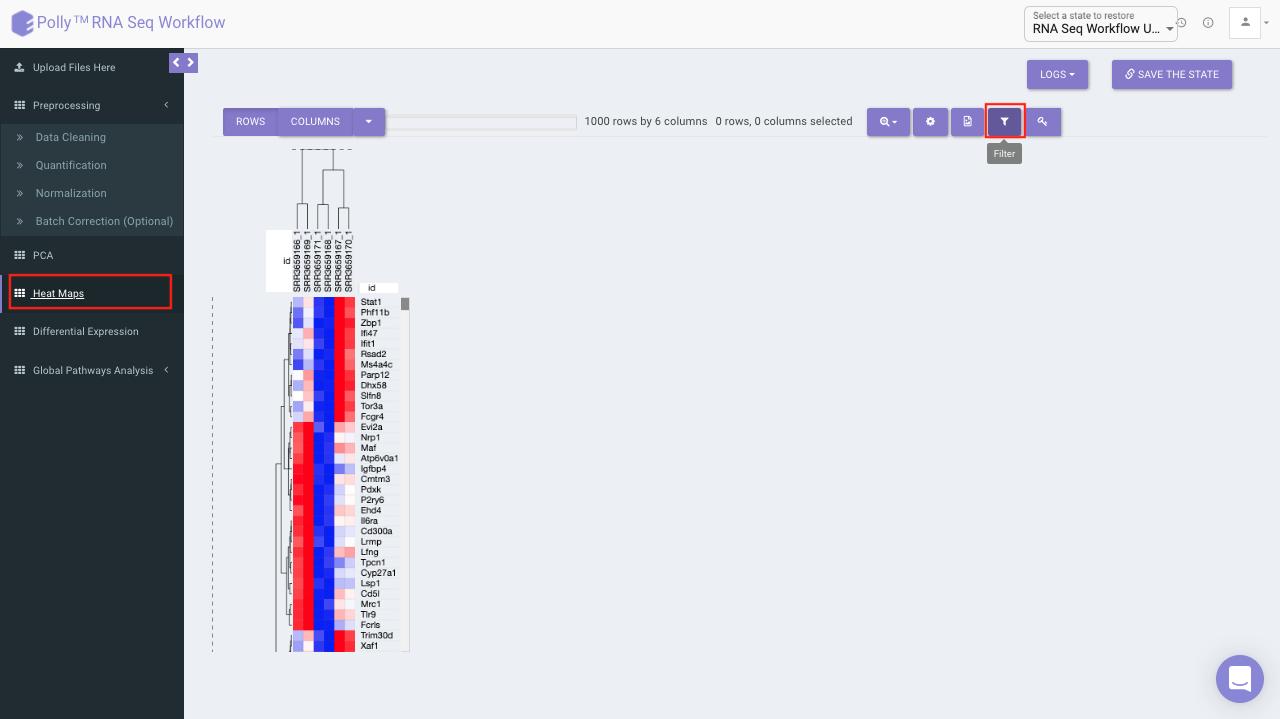This screenshot has height=719, width=1280.
Task: Click the ROWS button
Action: tap(251, 122)
